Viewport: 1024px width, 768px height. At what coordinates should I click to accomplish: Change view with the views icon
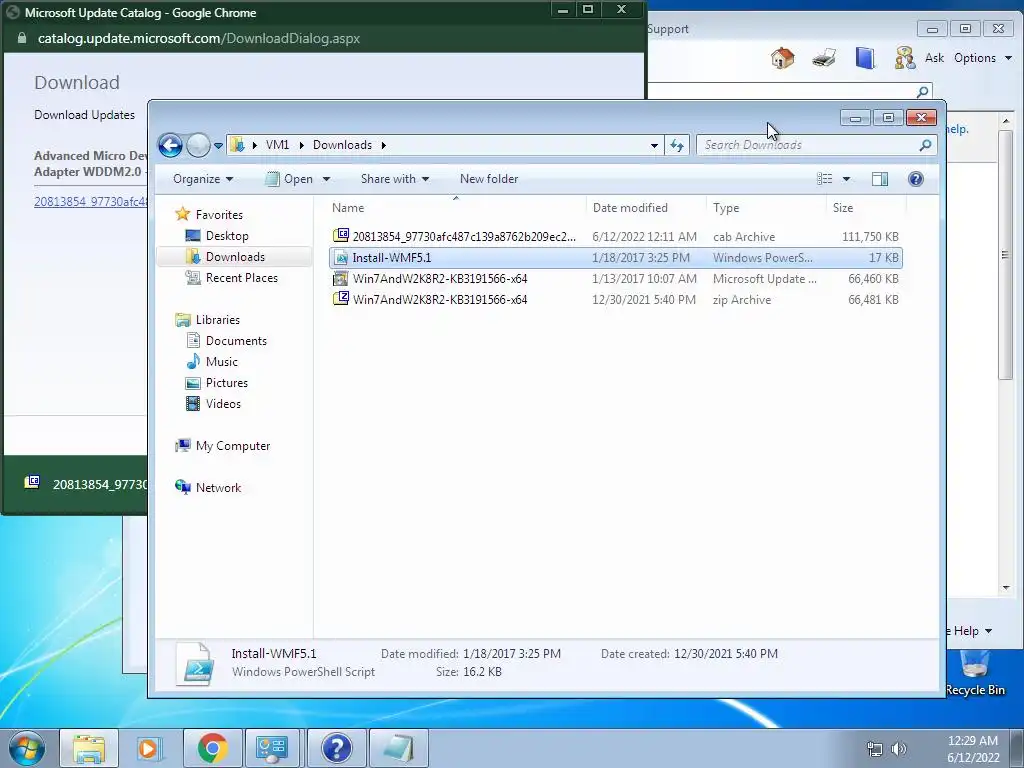pyautogui.click(x=825, y=179)
